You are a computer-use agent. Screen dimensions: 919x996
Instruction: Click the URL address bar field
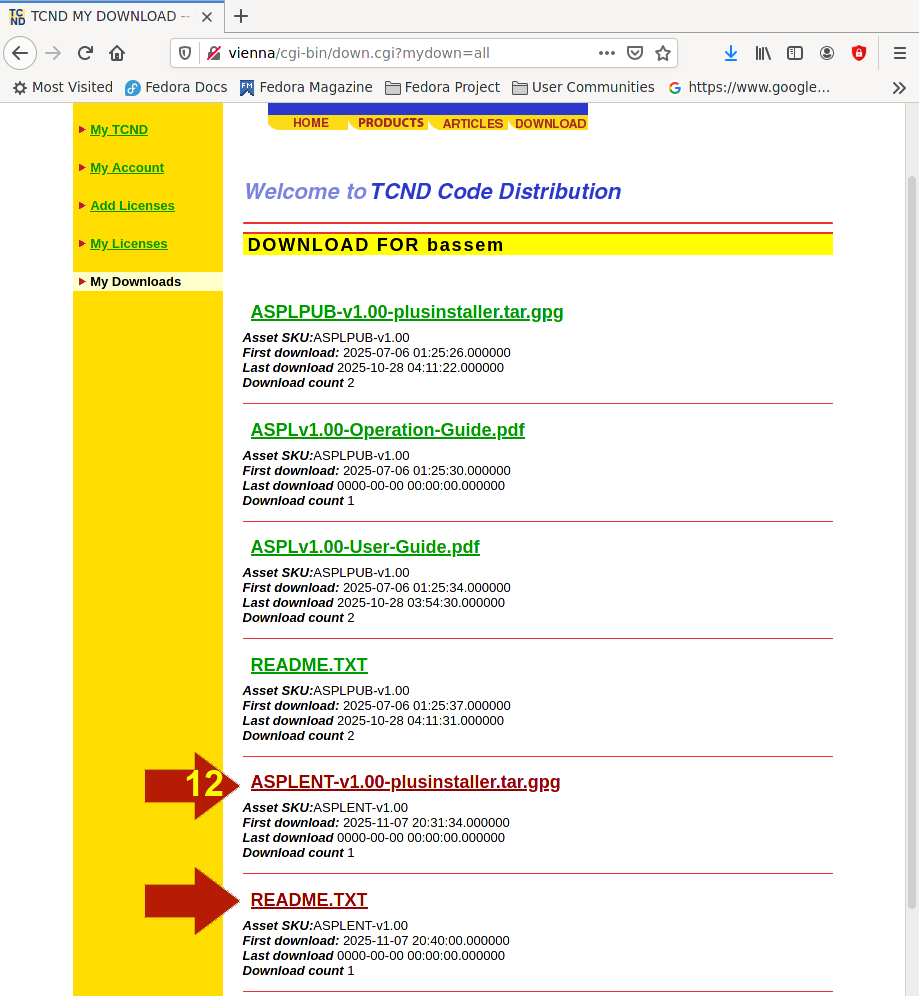coord(400,53)
